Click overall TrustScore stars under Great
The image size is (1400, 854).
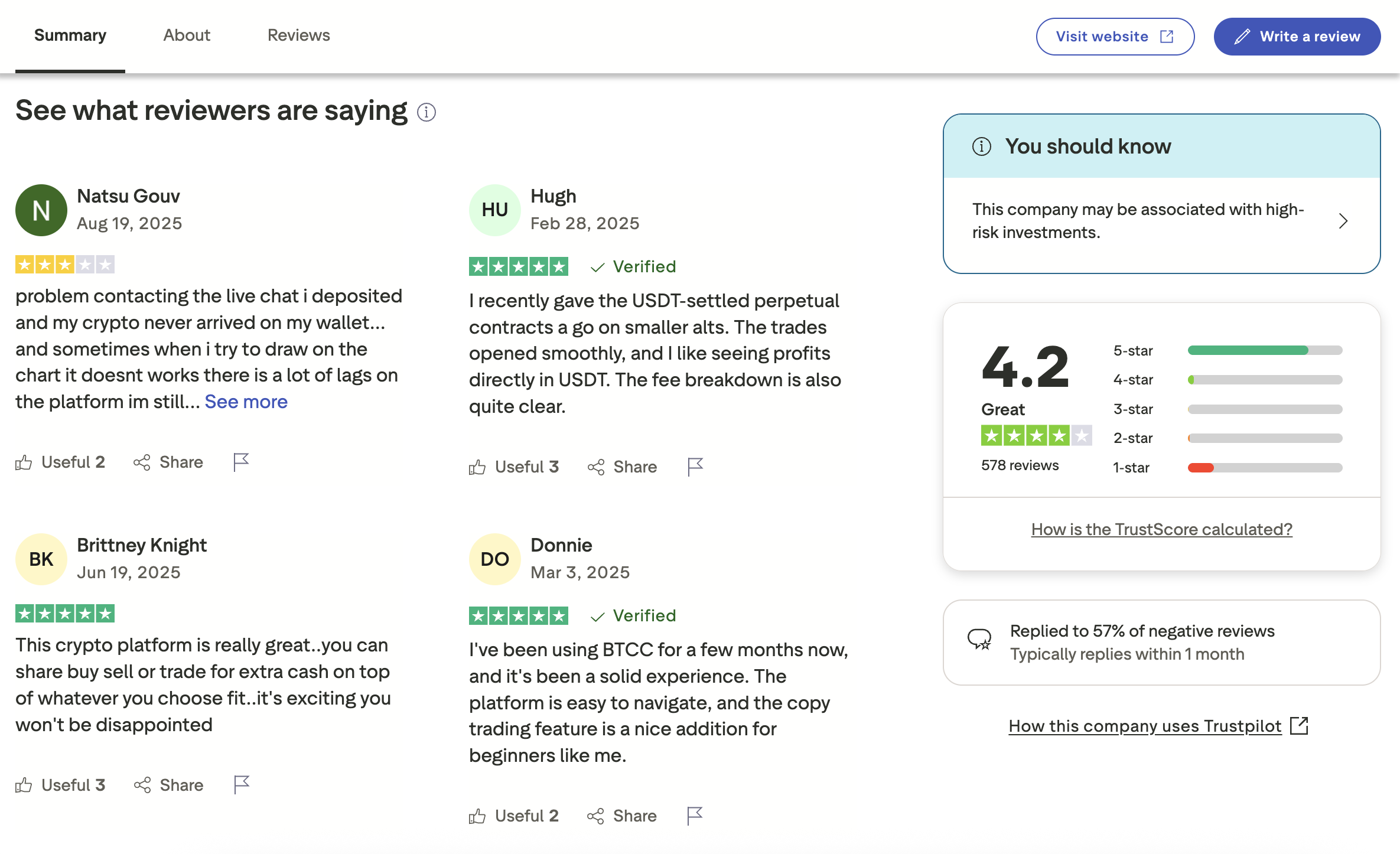1036,436
